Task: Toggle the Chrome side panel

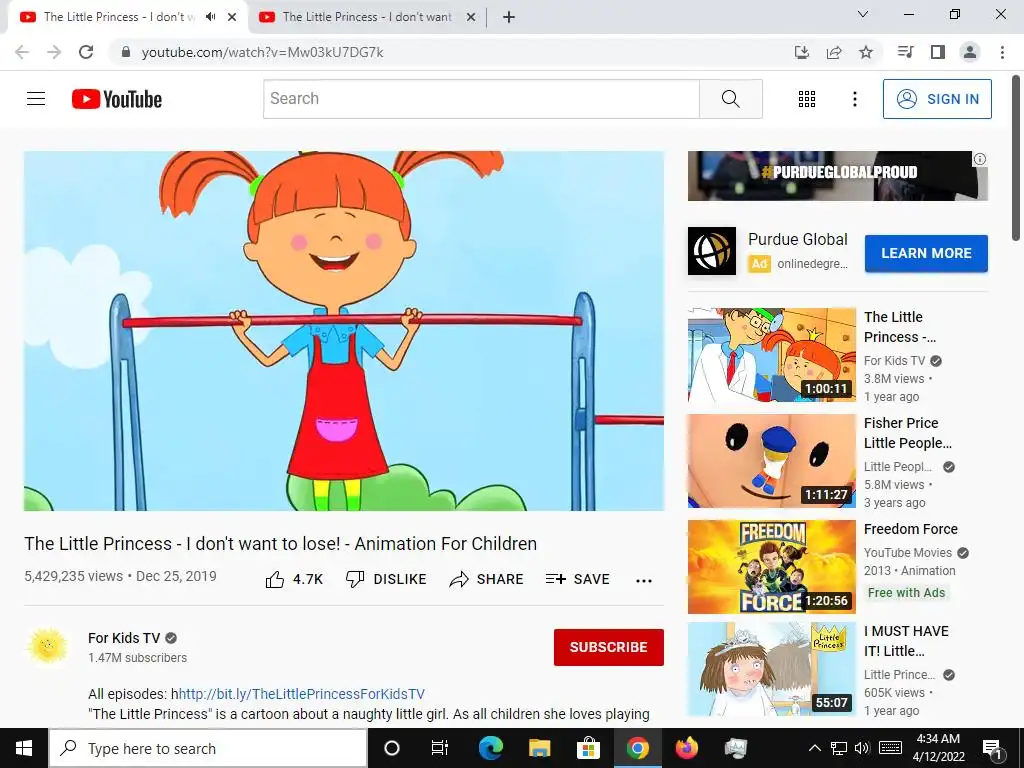Action: pos(938,52)
